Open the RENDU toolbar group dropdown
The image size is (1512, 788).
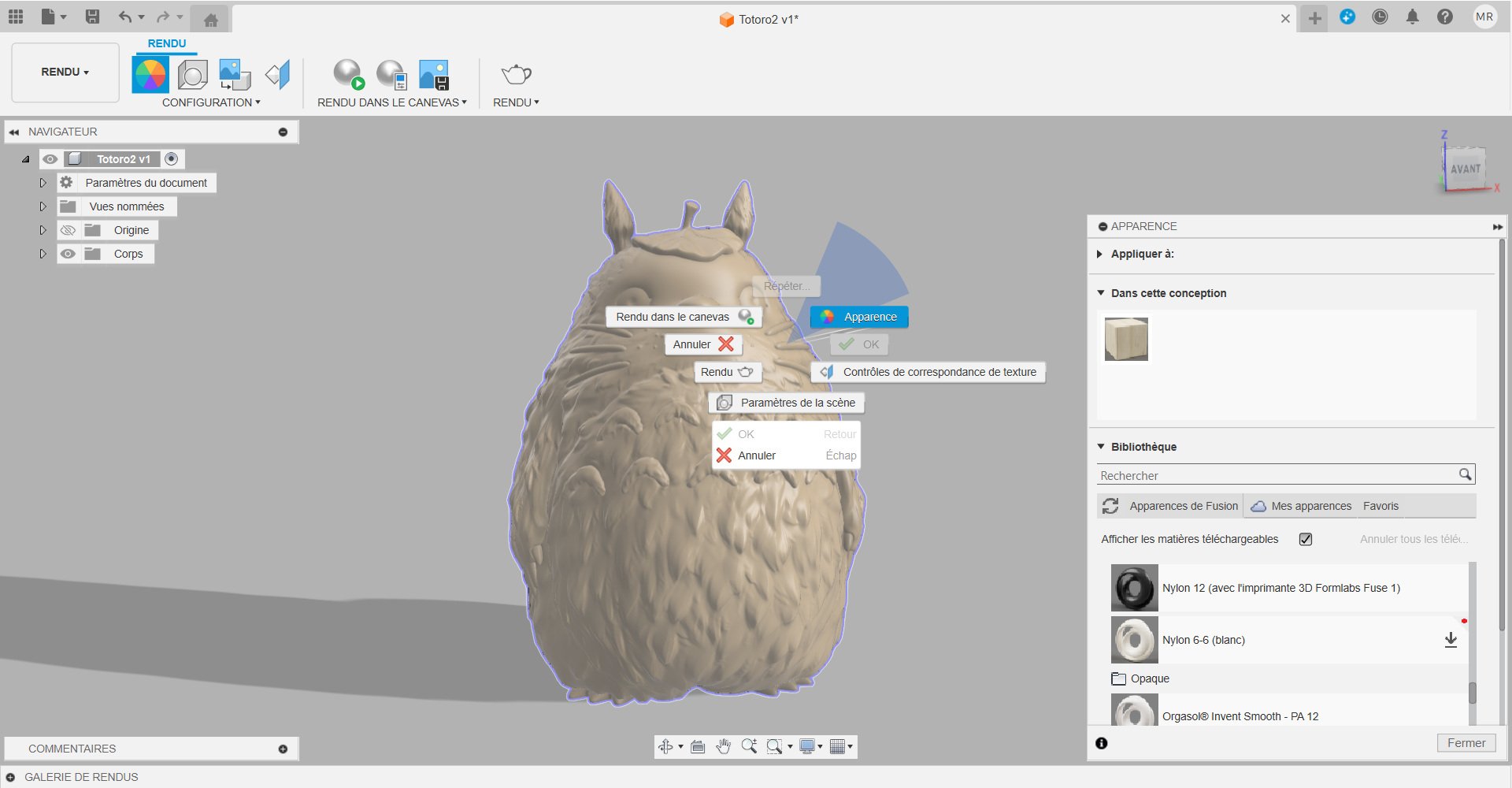click(x=516, y=102)
